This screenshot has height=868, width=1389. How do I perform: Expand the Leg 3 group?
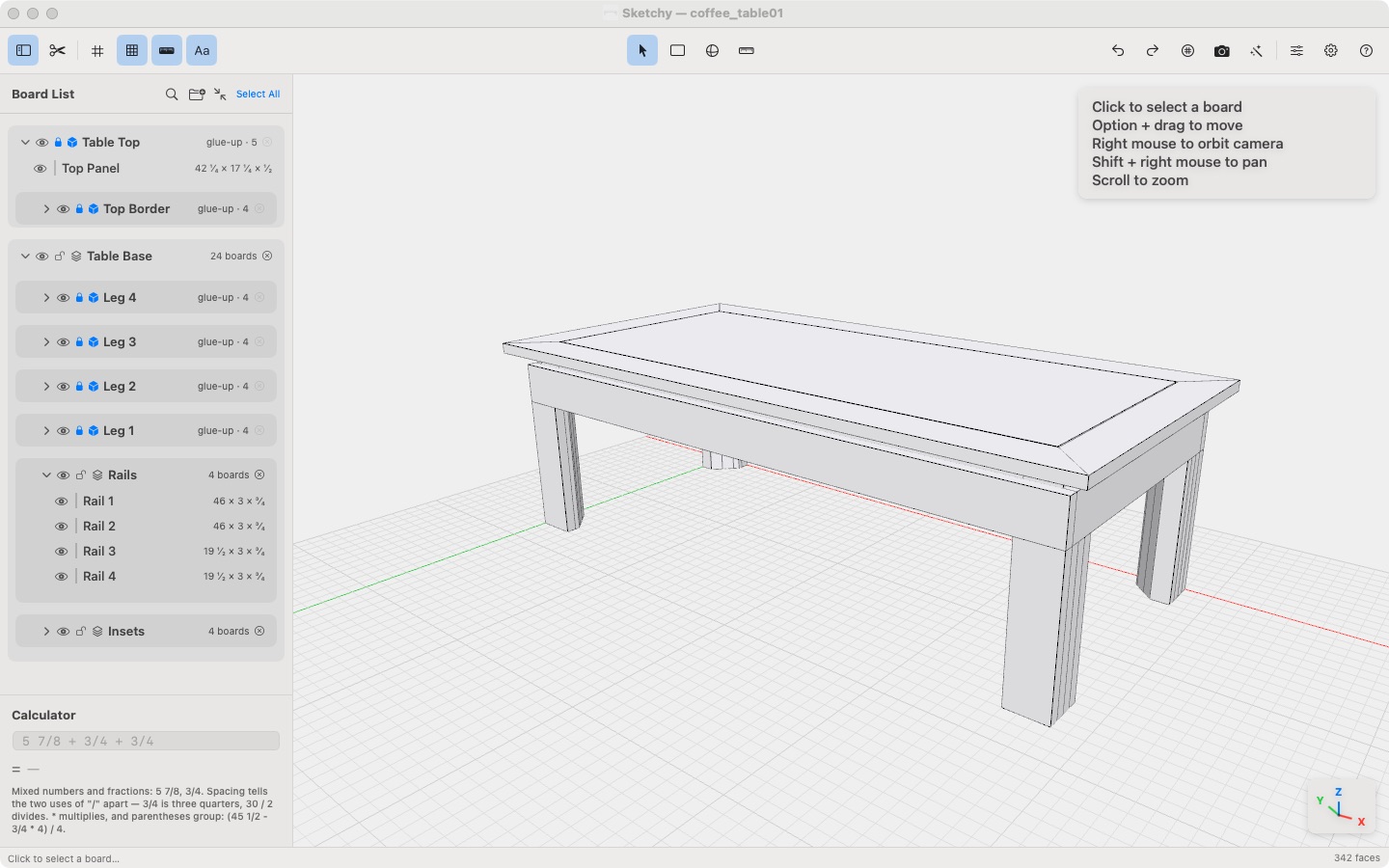pyautogui.click(x=46, y=341)
